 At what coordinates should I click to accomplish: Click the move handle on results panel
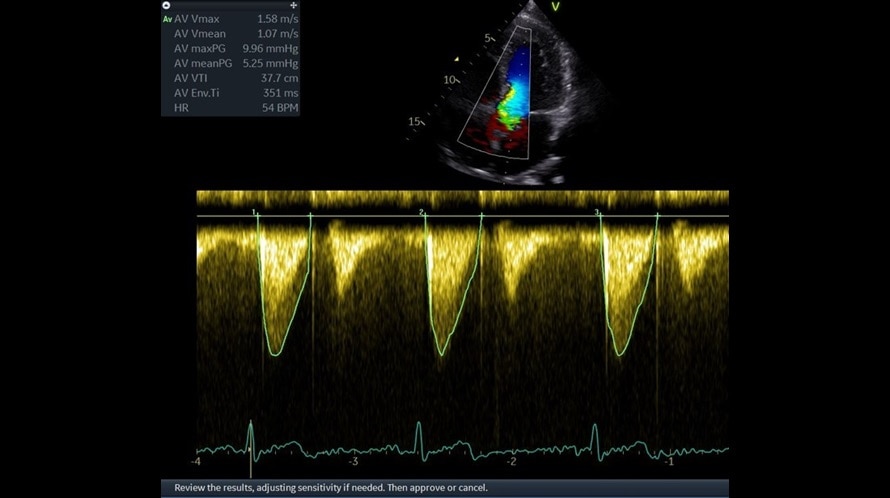(294, 6)
